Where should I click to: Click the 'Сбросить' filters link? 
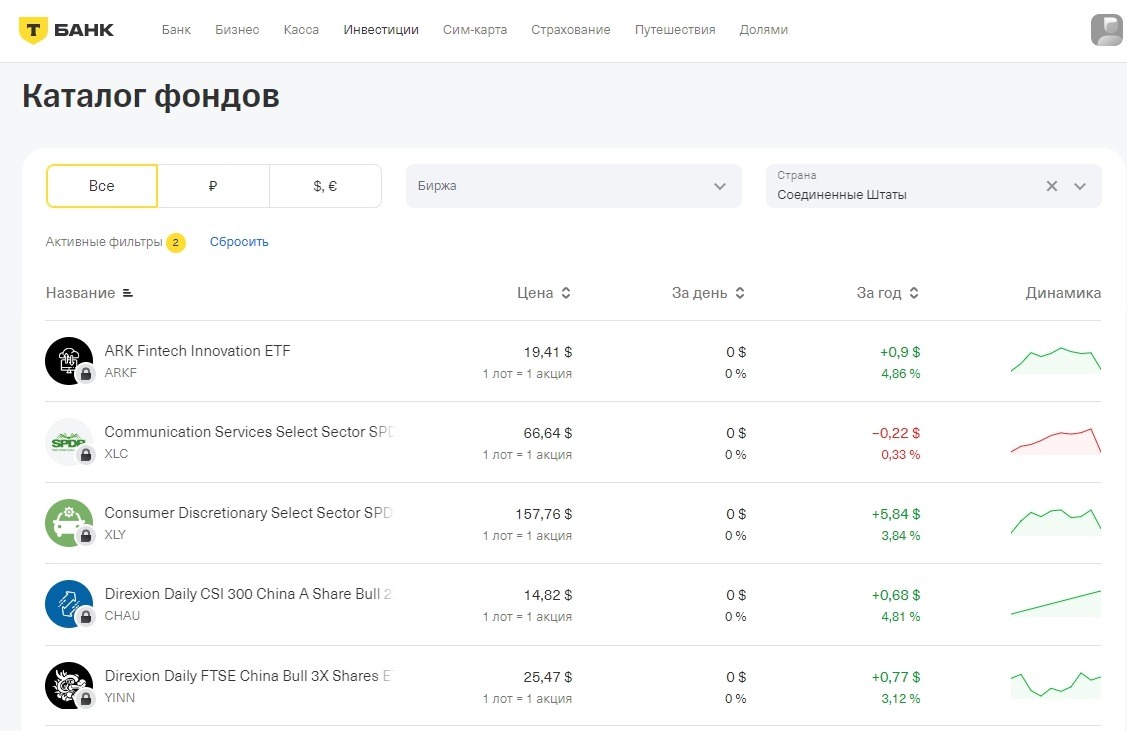[239, 242]
